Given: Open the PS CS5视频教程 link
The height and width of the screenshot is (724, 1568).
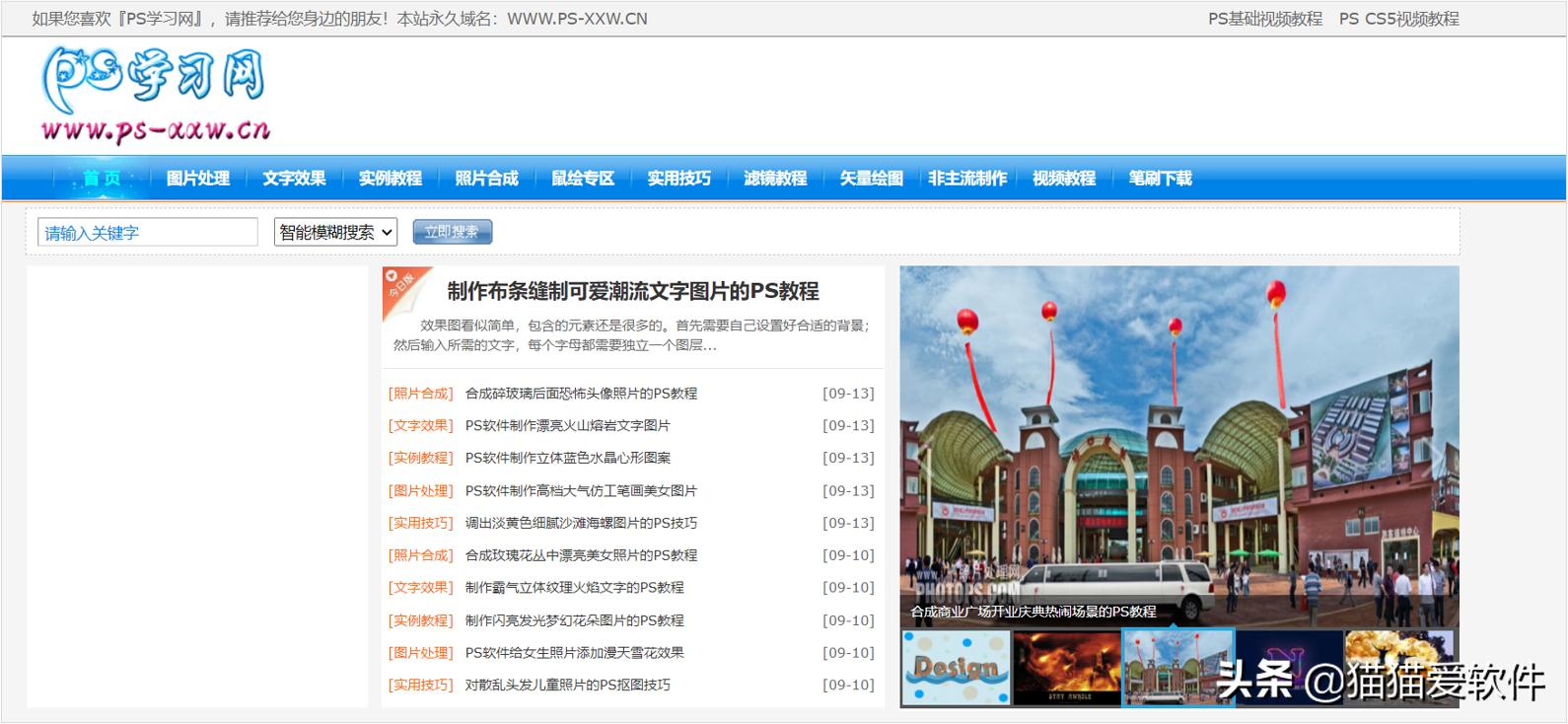Looking at the screenshot, I should (1398, 19).
